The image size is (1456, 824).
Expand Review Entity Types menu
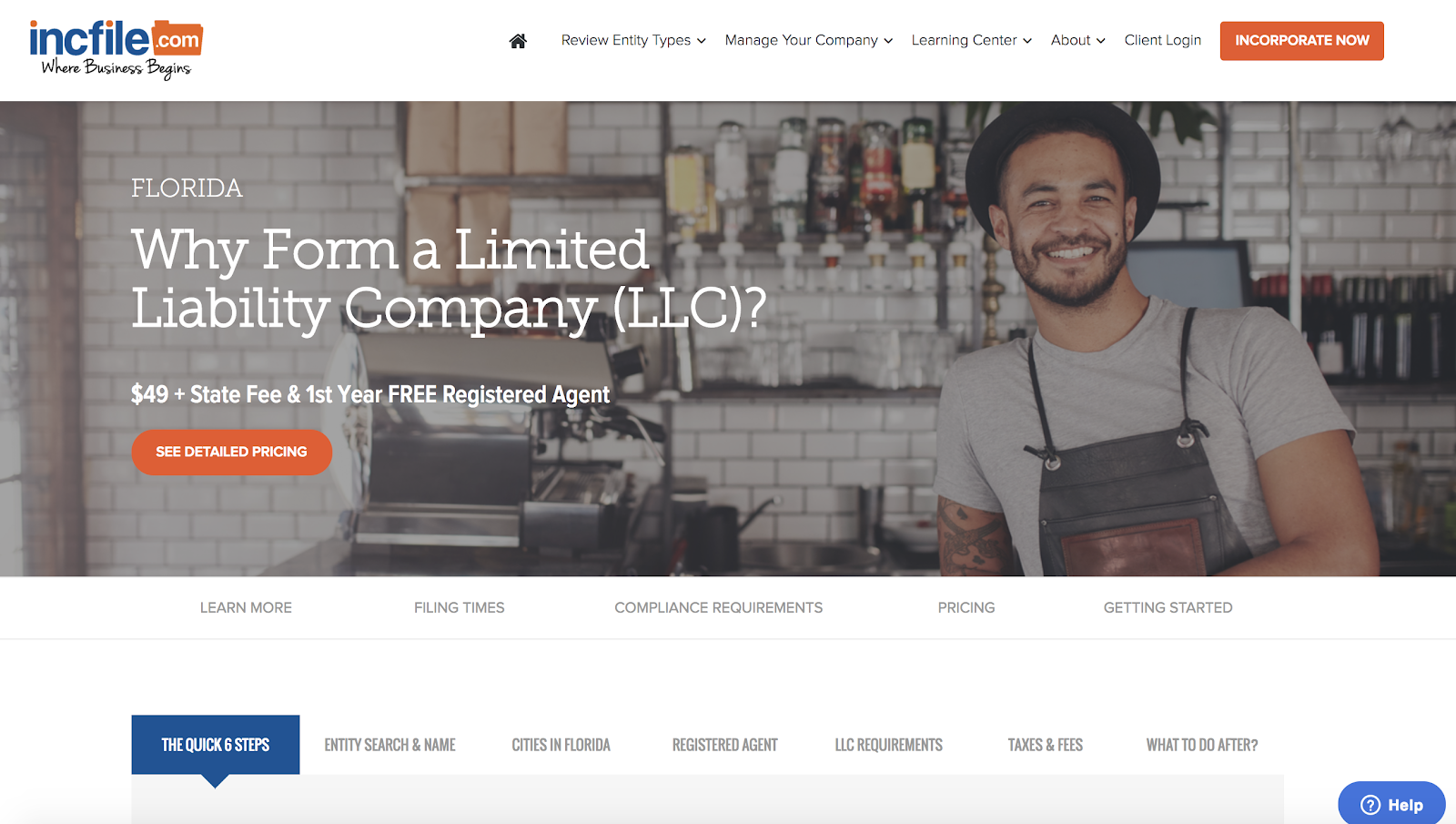click(633, 40)
